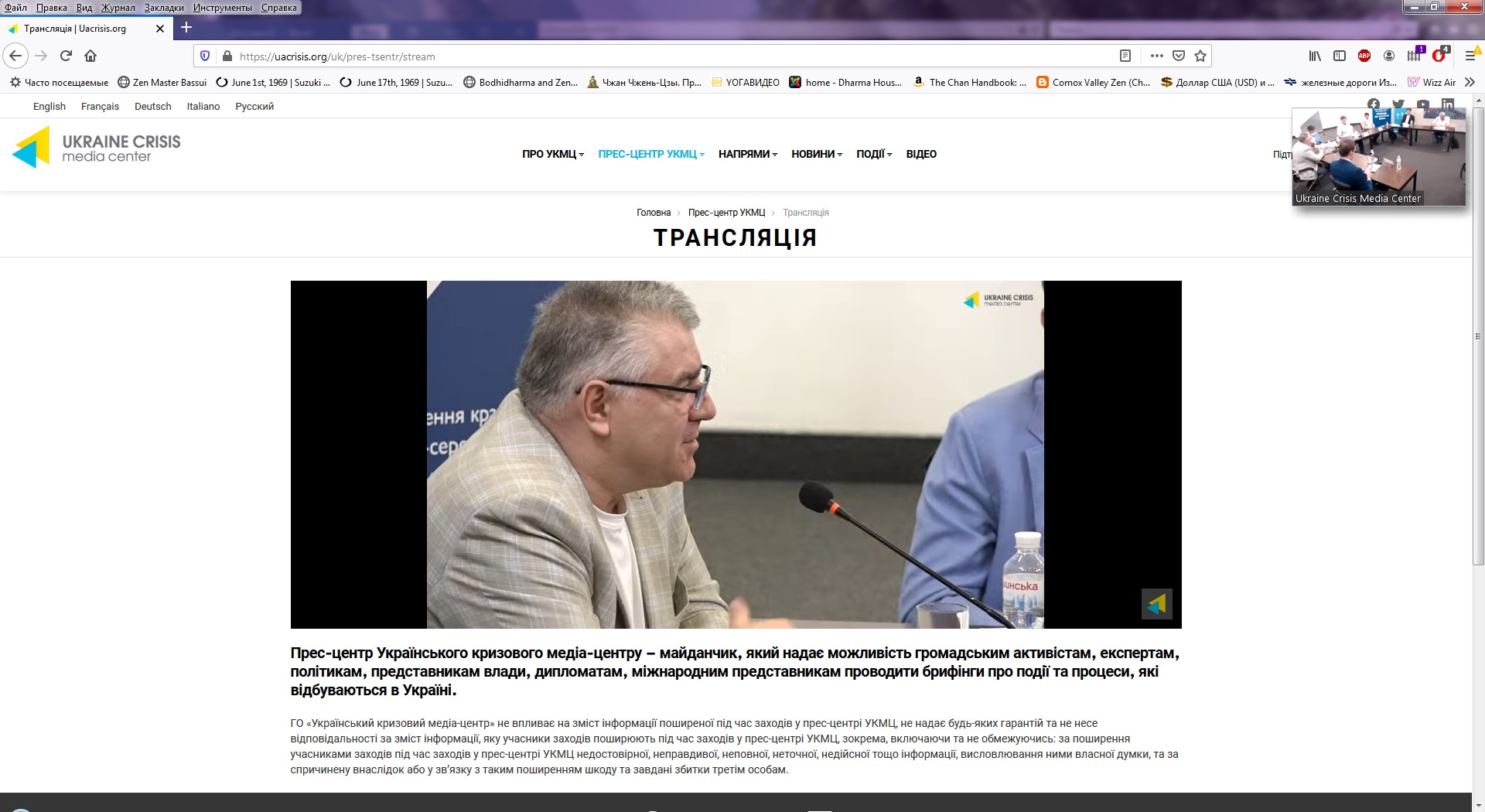
Task: Go to Головна via breadcrumb
Action: pos(654,213)
